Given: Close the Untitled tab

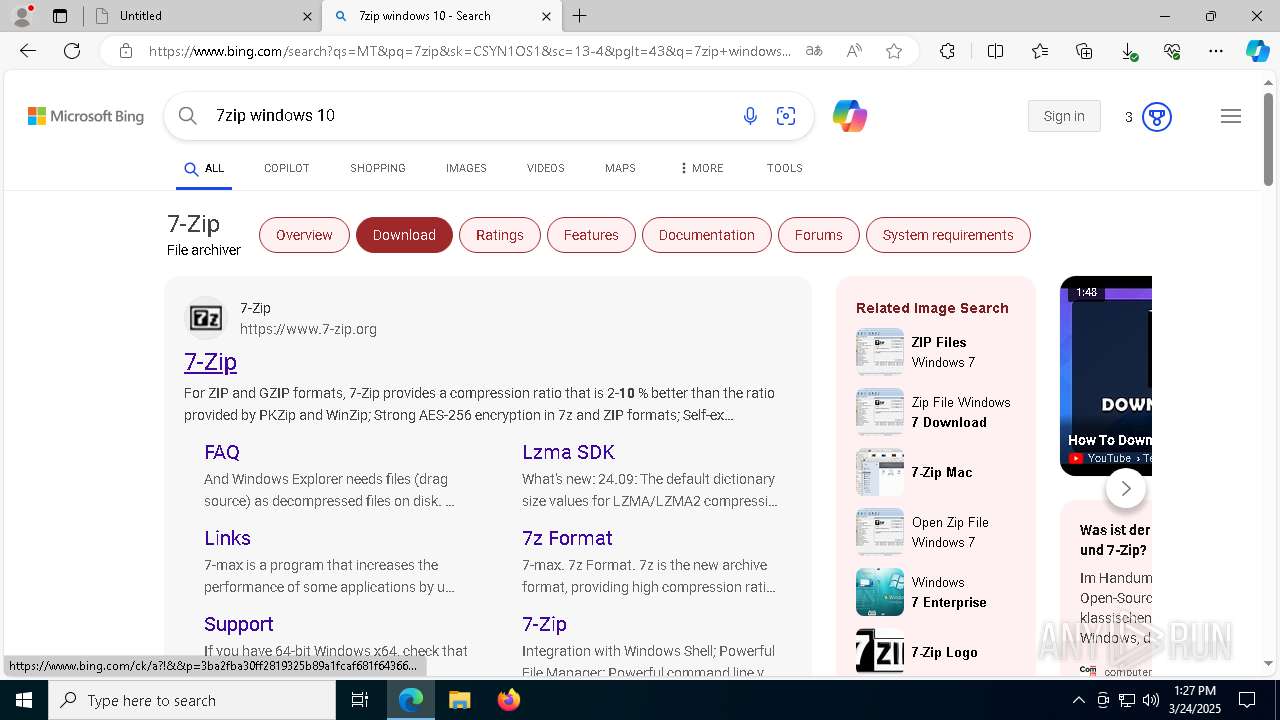Looking at the screenshot, I should click(307, 16).
